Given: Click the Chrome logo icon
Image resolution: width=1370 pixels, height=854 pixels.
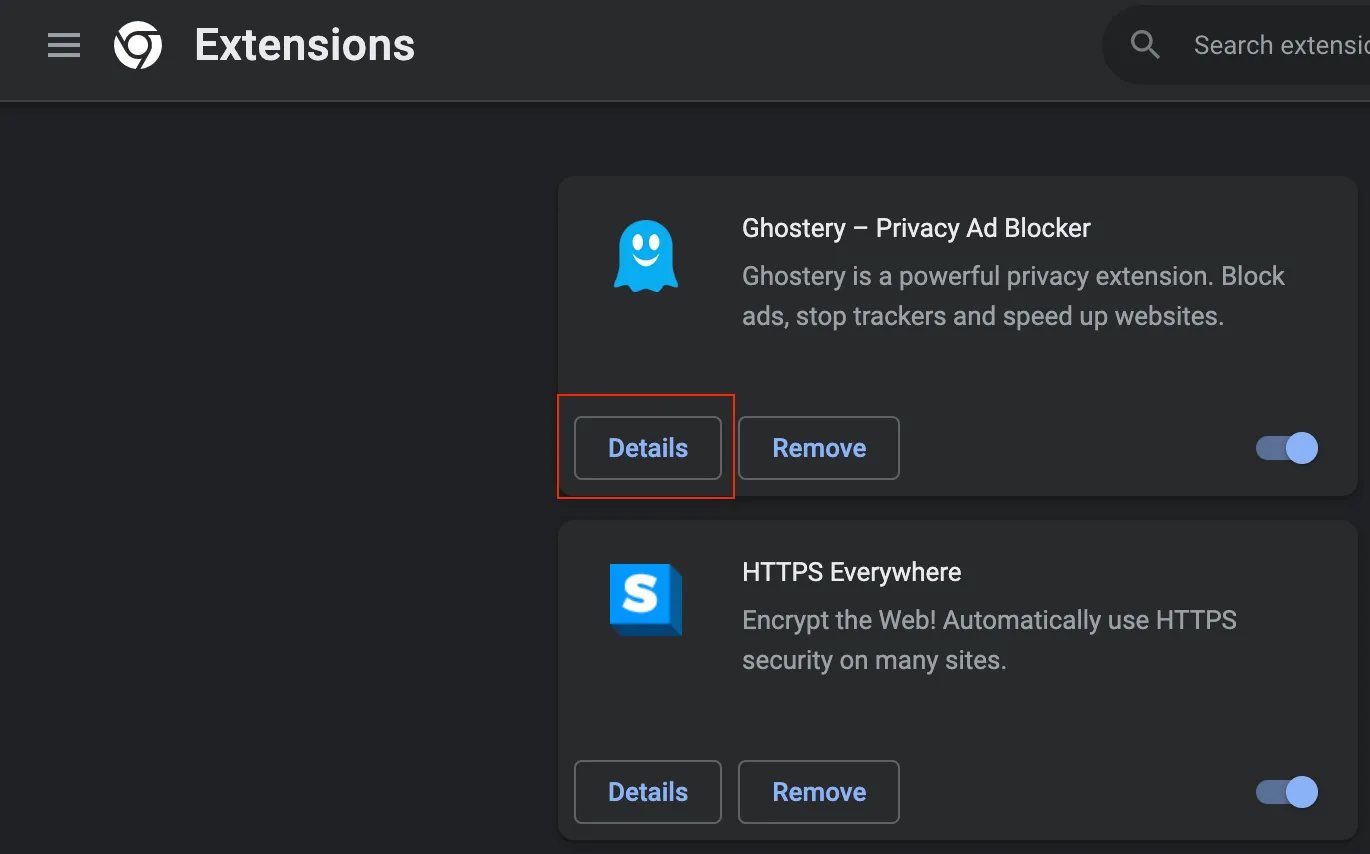Looking at the screenshot, I should (x=138, y=46).
